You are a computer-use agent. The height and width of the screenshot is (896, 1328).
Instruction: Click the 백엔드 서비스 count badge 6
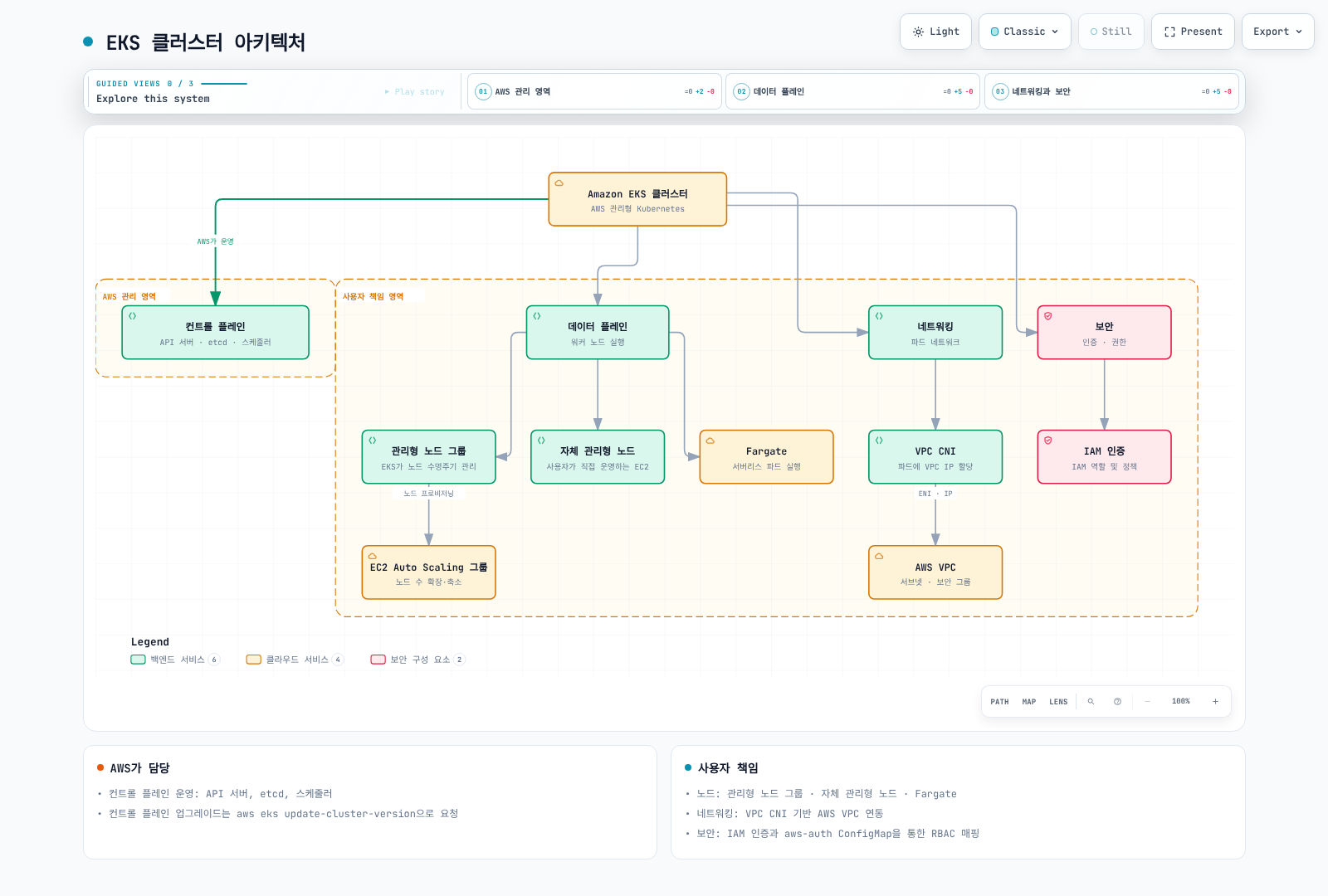[x=214, y=660]
